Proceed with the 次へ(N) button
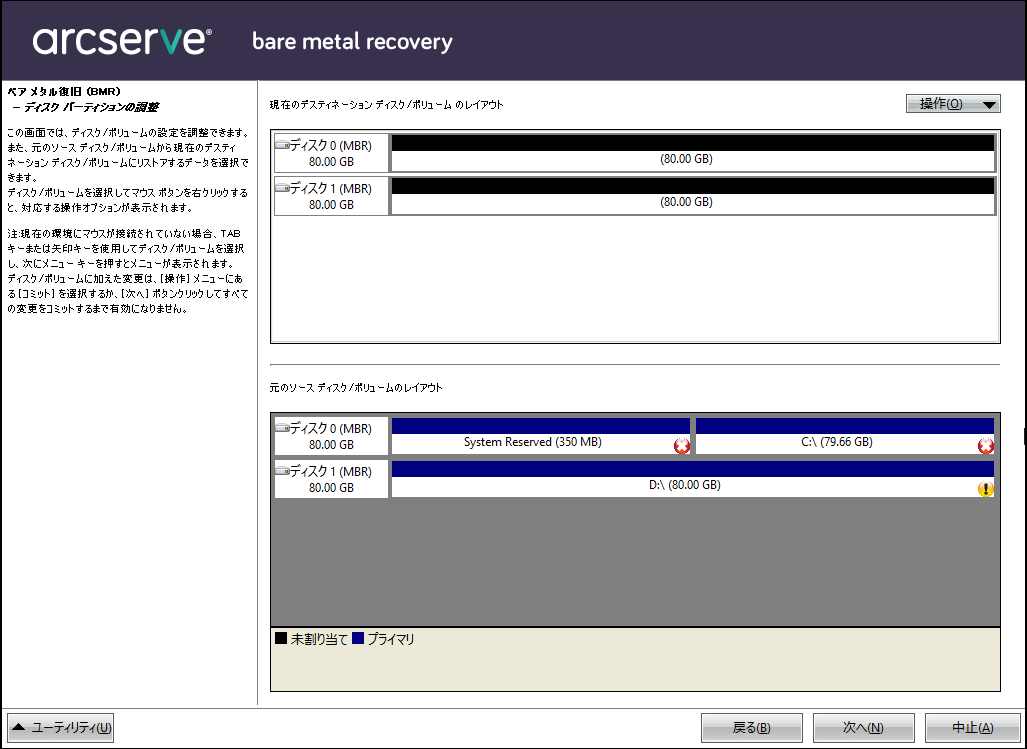The width and height of the screenshot is (1027, 749). pos(863,728)
